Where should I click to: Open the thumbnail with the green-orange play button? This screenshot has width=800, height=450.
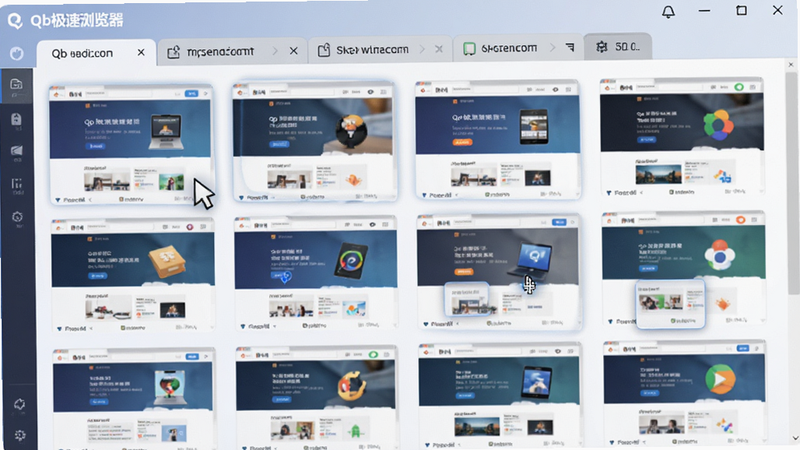click(x=684, y=394)
